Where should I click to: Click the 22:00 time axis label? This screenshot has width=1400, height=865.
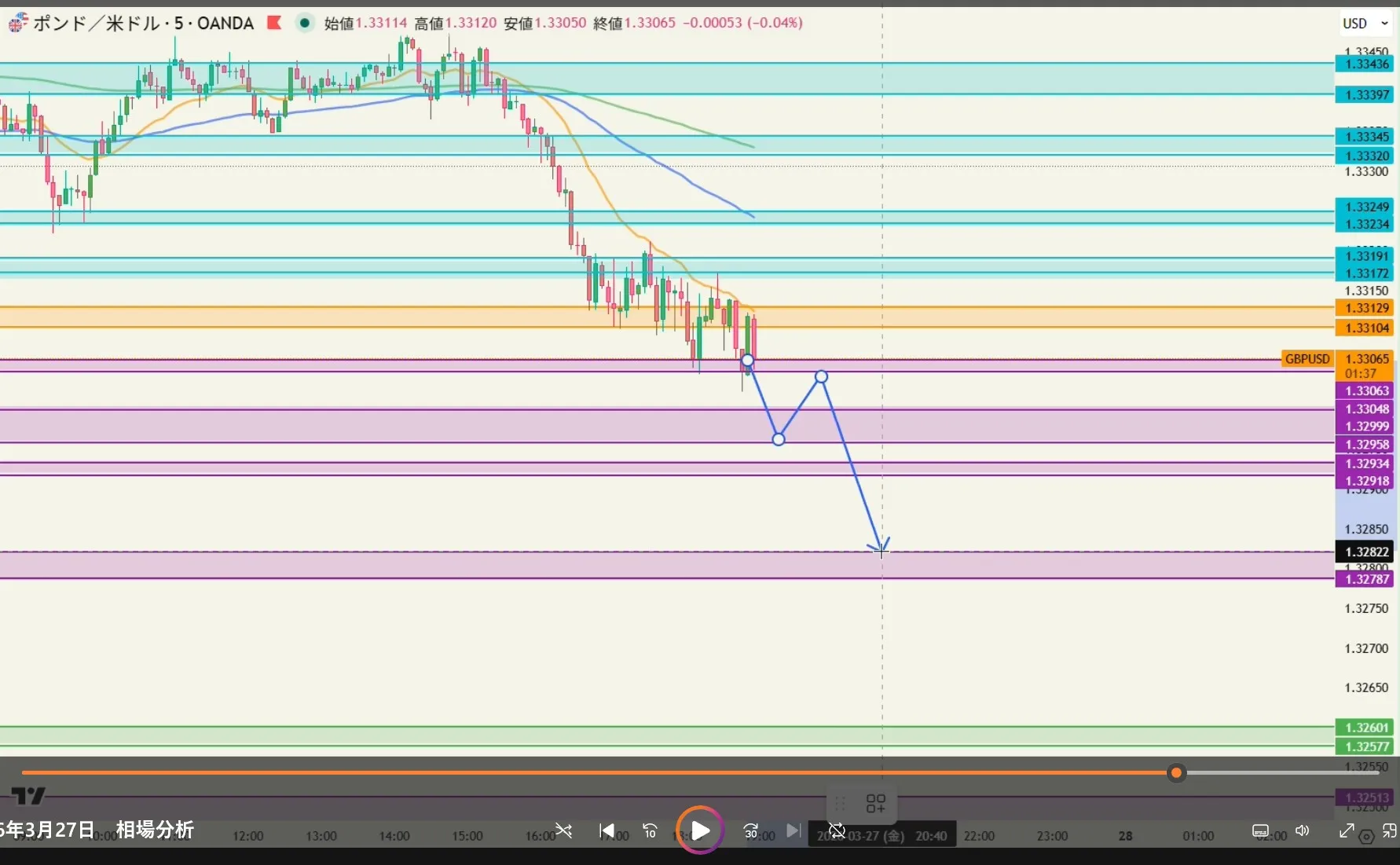click(x=979, y=836)
